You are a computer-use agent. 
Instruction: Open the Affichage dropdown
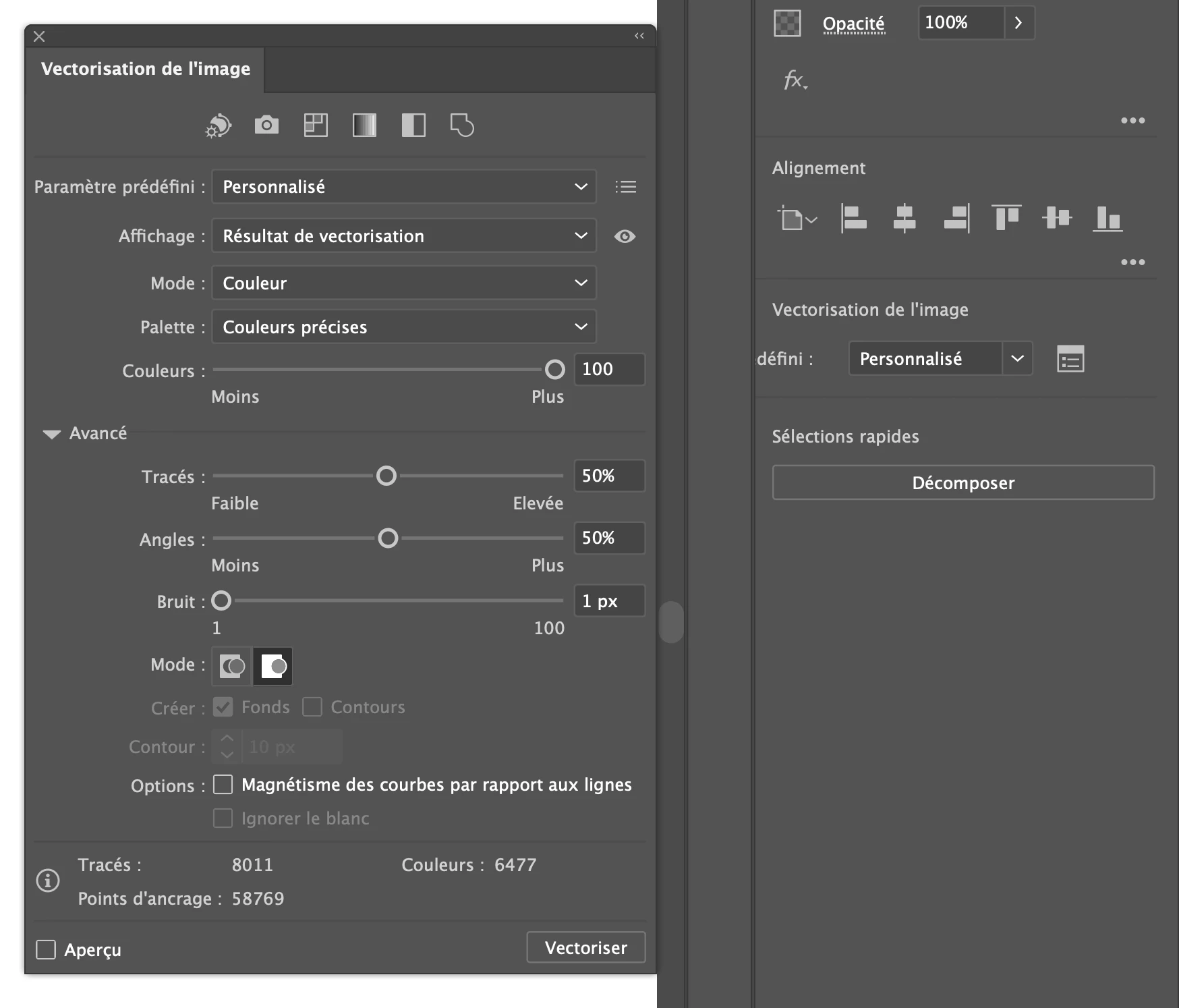coord(404,235)
